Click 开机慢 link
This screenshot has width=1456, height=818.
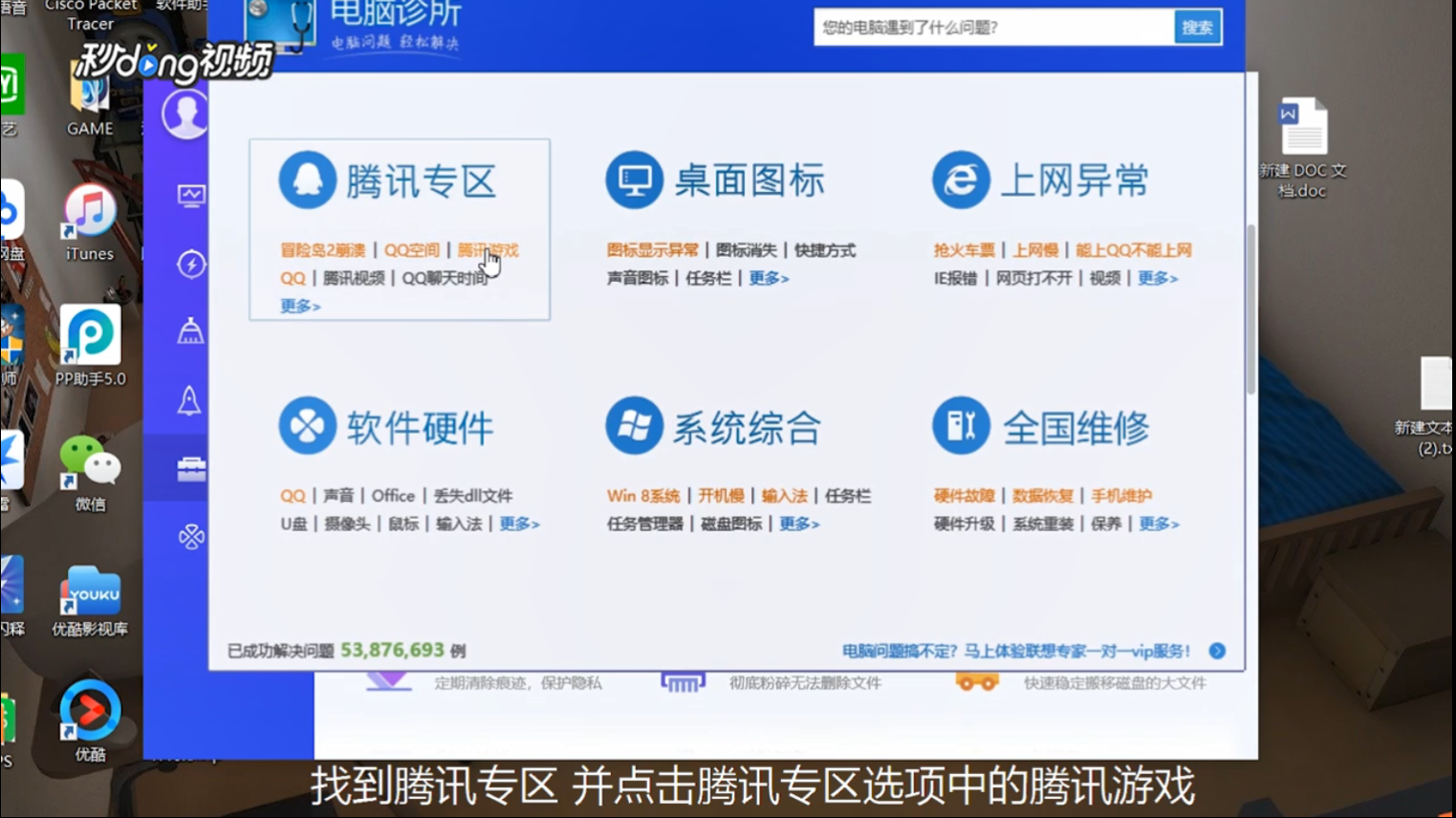tap(721, 496)
